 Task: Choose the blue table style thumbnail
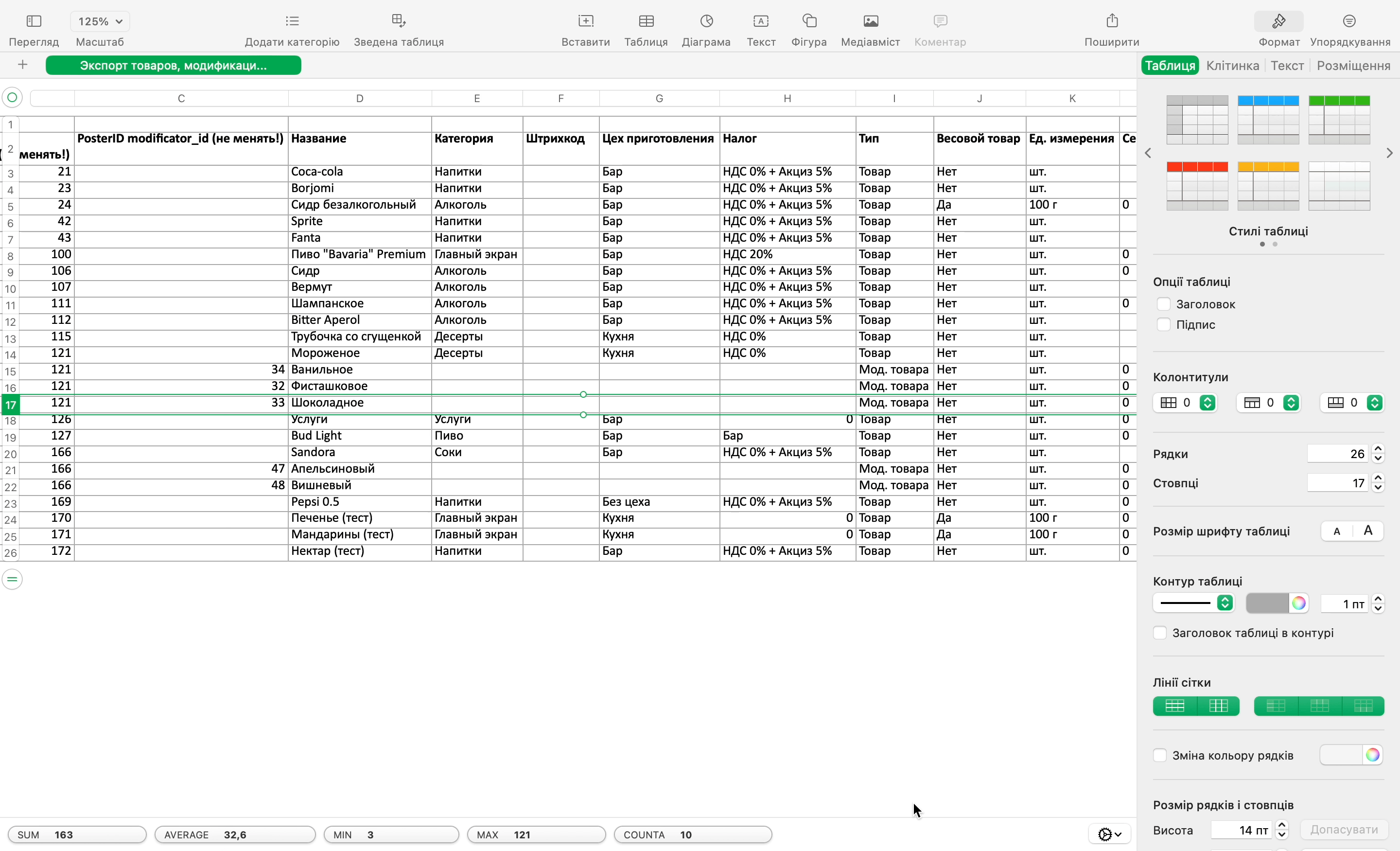click(1268, 120)
